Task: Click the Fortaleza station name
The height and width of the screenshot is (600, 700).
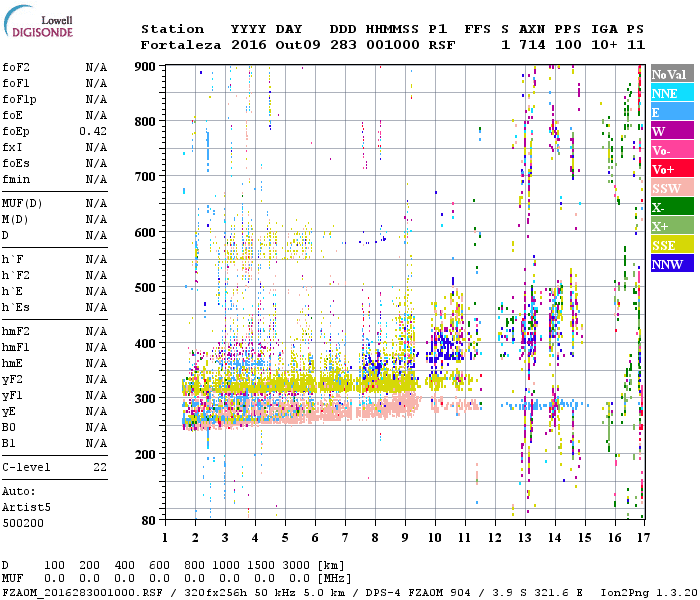Action: (x=182, y=45)
